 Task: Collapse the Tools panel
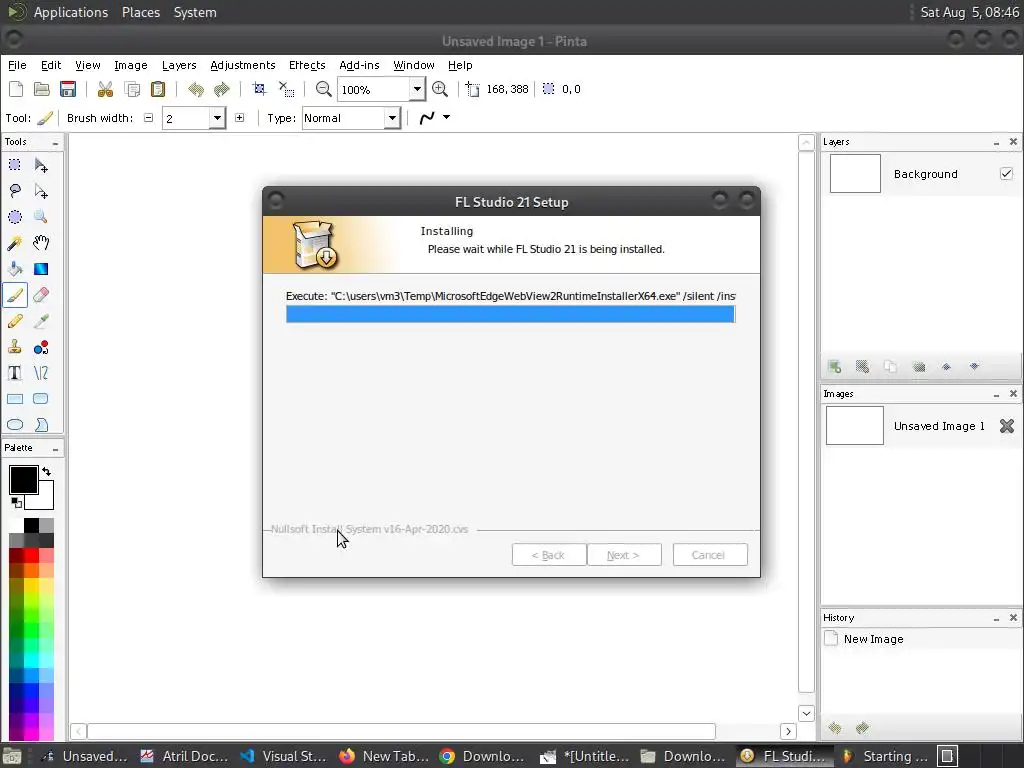pyautogui.click(x=56, y=142)
